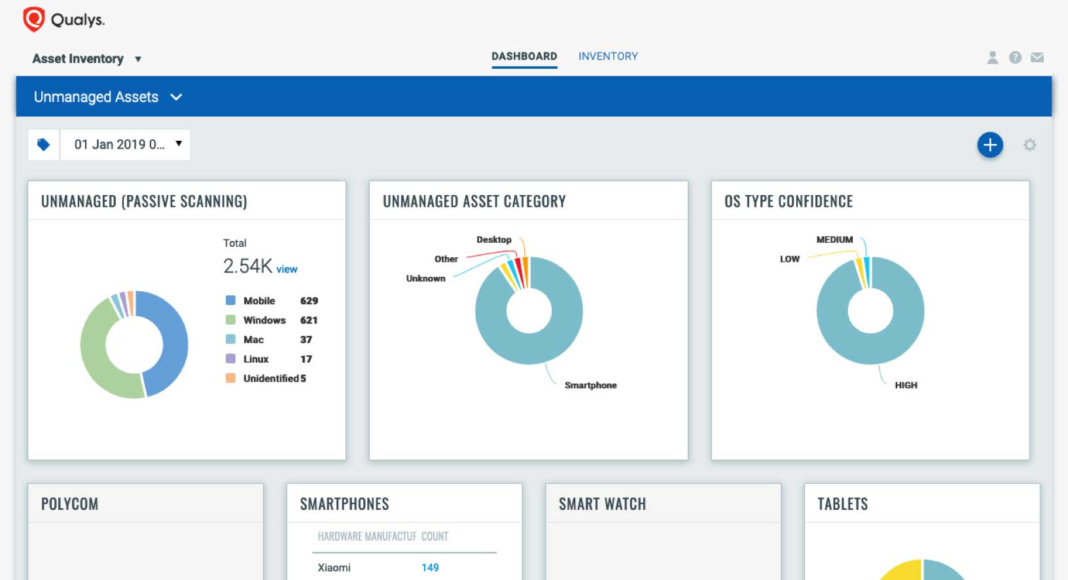This screenshot has width=1068, height=580.
Task: Select the HIGH confidence label
Action: pyautogui.click(x=906, y=385)
